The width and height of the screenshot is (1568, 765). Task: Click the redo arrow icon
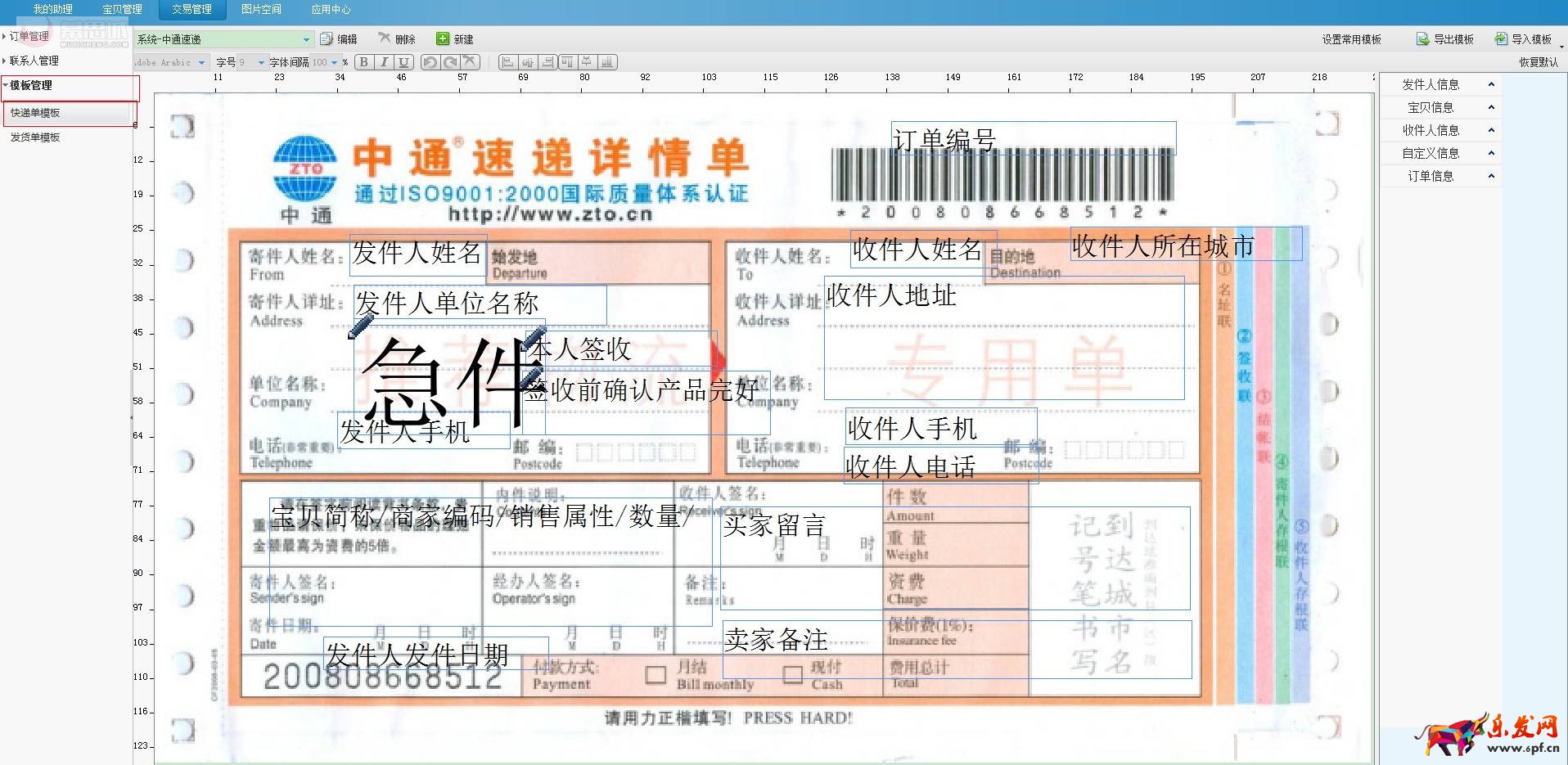pyautogui.click(x=450, y=61)
